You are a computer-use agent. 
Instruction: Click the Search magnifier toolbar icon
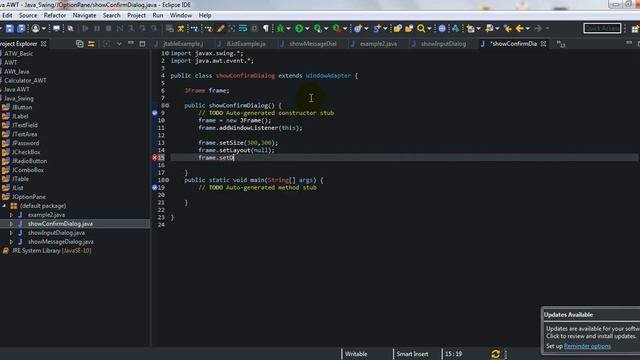click(421, 28)
